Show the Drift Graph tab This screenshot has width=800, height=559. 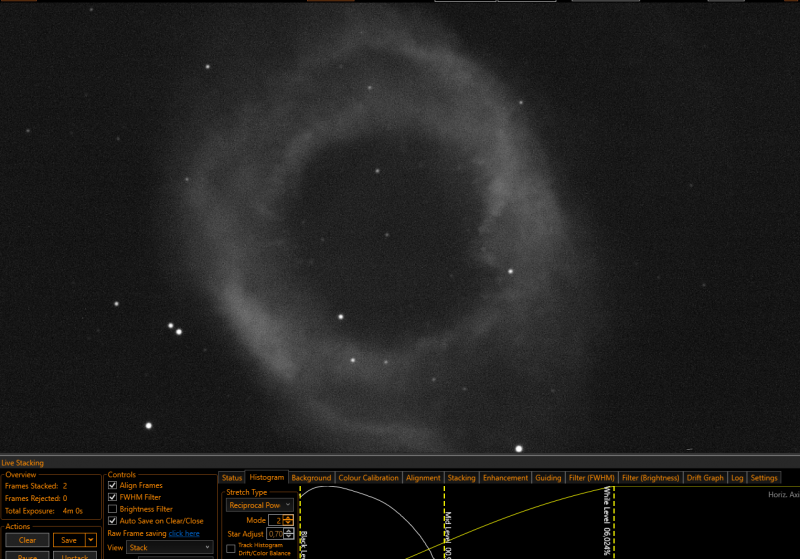pyautogui.click(x=705, y=478)
